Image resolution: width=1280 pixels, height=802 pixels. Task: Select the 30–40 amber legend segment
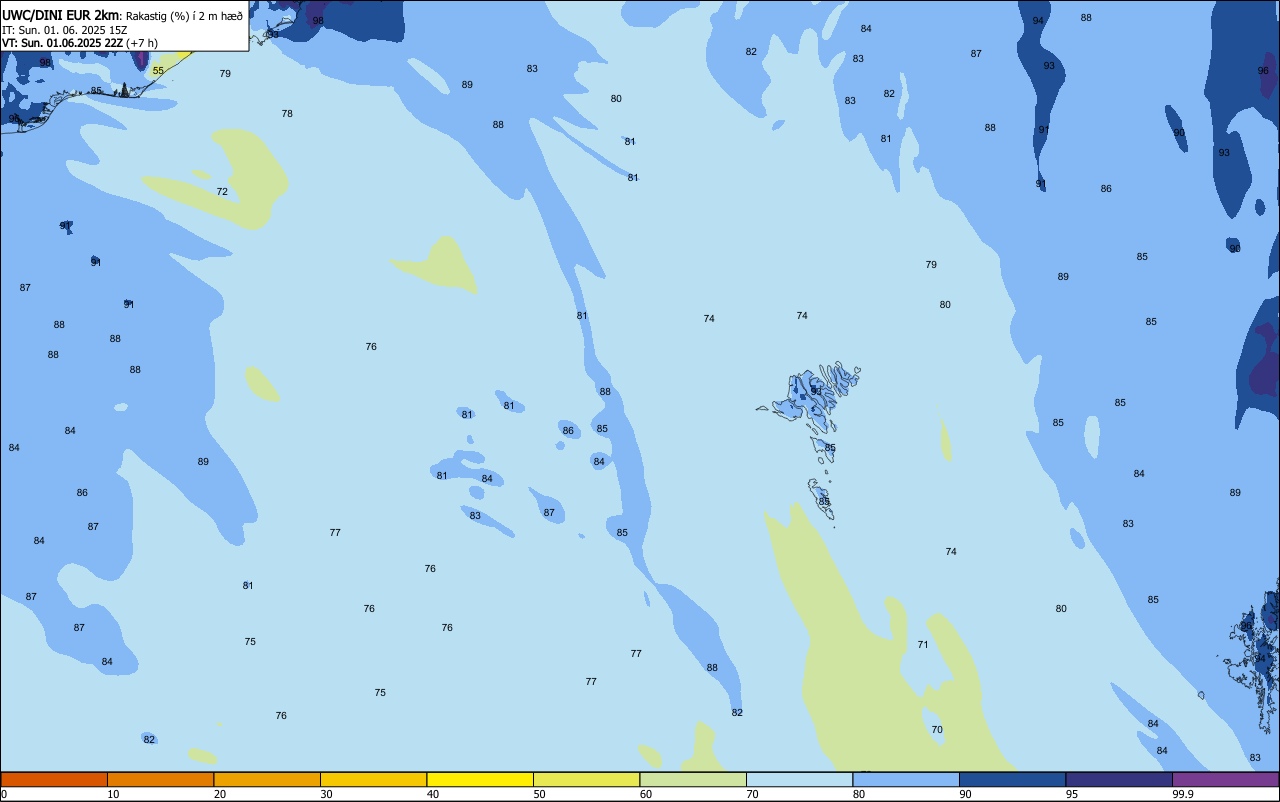tap(373, 779)
